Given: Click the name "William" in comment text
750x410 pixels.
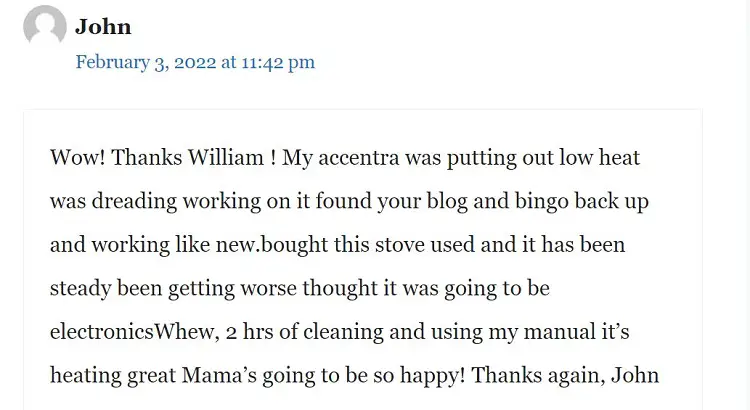Looking at the screenshot, I should (225, 157).
